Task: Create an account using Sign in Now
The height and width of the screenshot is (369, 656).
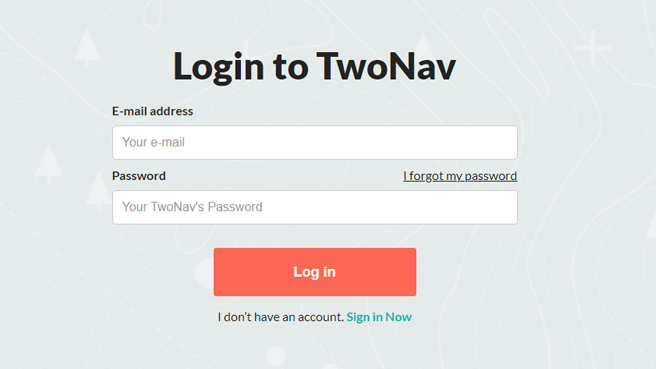Action: click(x=379, y=317)
